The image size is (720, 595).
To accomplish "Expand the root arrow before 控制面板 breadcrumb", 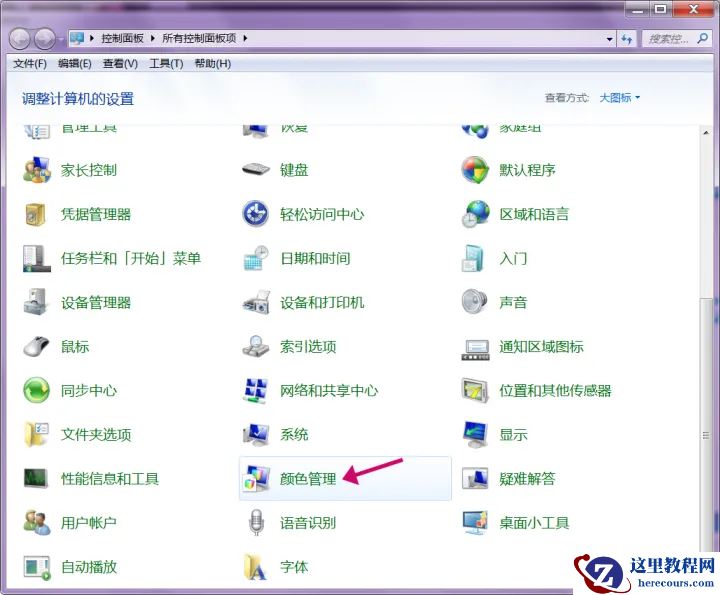I will tap(92, 38).
